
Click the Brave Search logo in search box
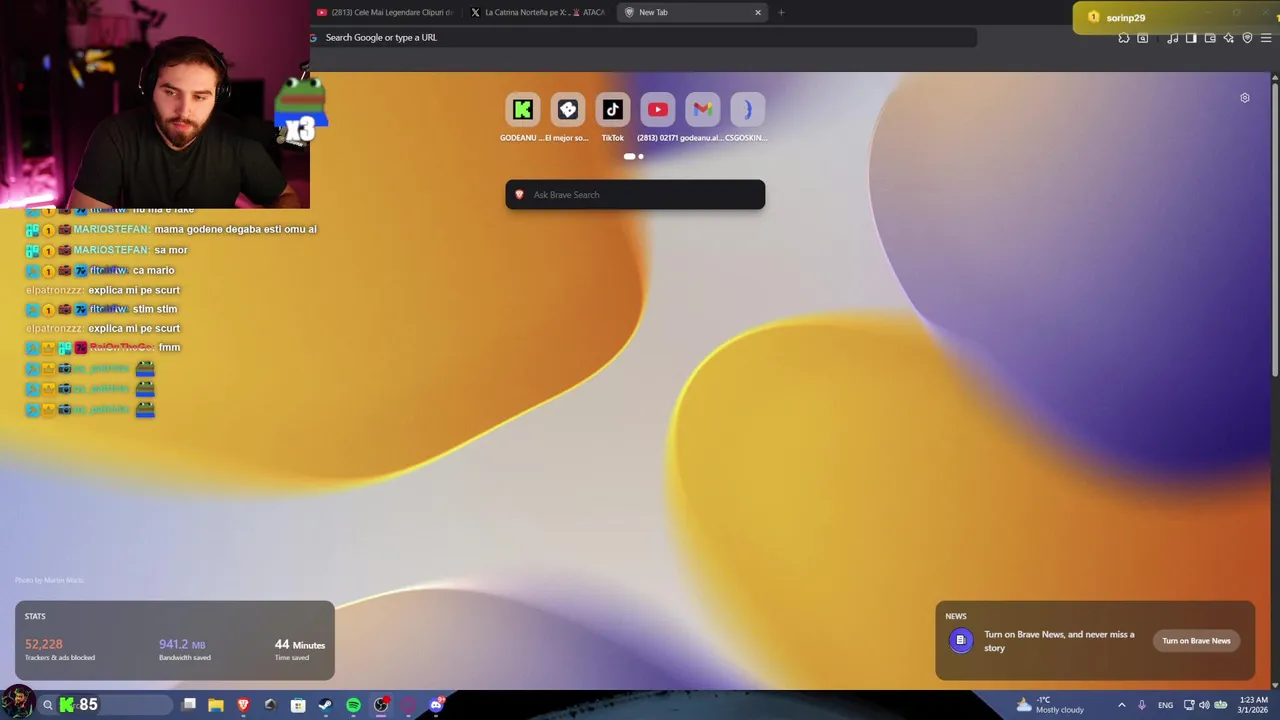[x=519, y=195]
